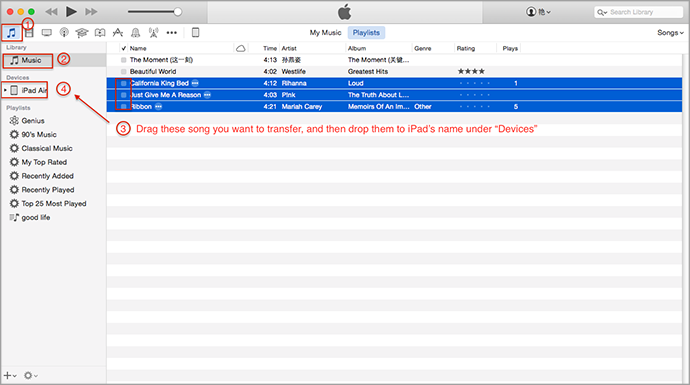This screenshot has width=690, height=385.
Task: Open the Apps library icon
Action: [117, 33]
